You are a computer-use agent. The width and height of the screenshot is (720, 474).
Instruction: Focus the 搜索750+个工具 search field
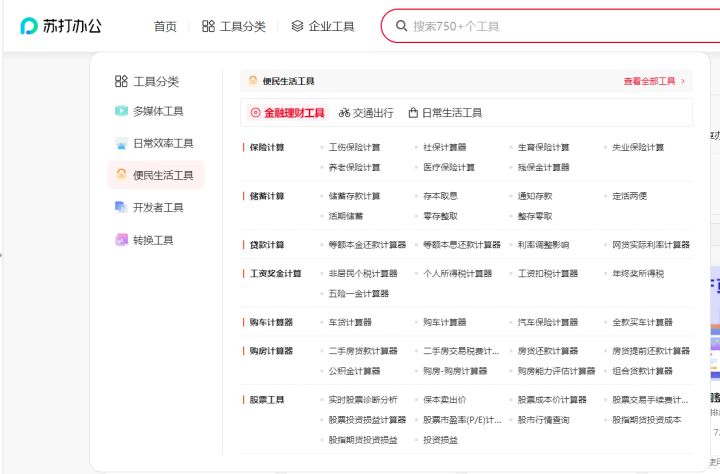point(551,26)
